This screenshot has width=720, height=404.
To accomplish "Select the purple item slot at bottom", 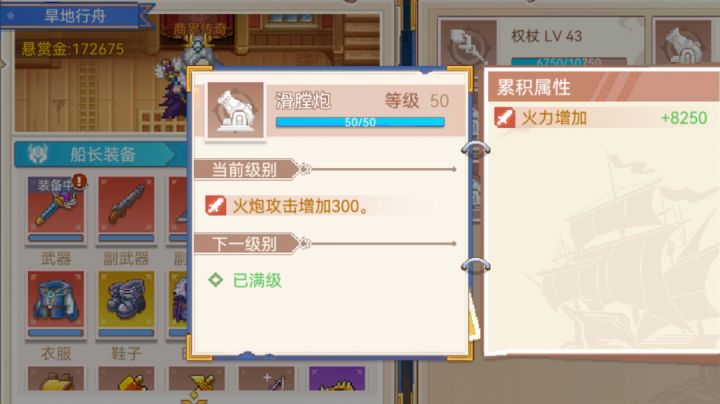I will coord(337,378).
